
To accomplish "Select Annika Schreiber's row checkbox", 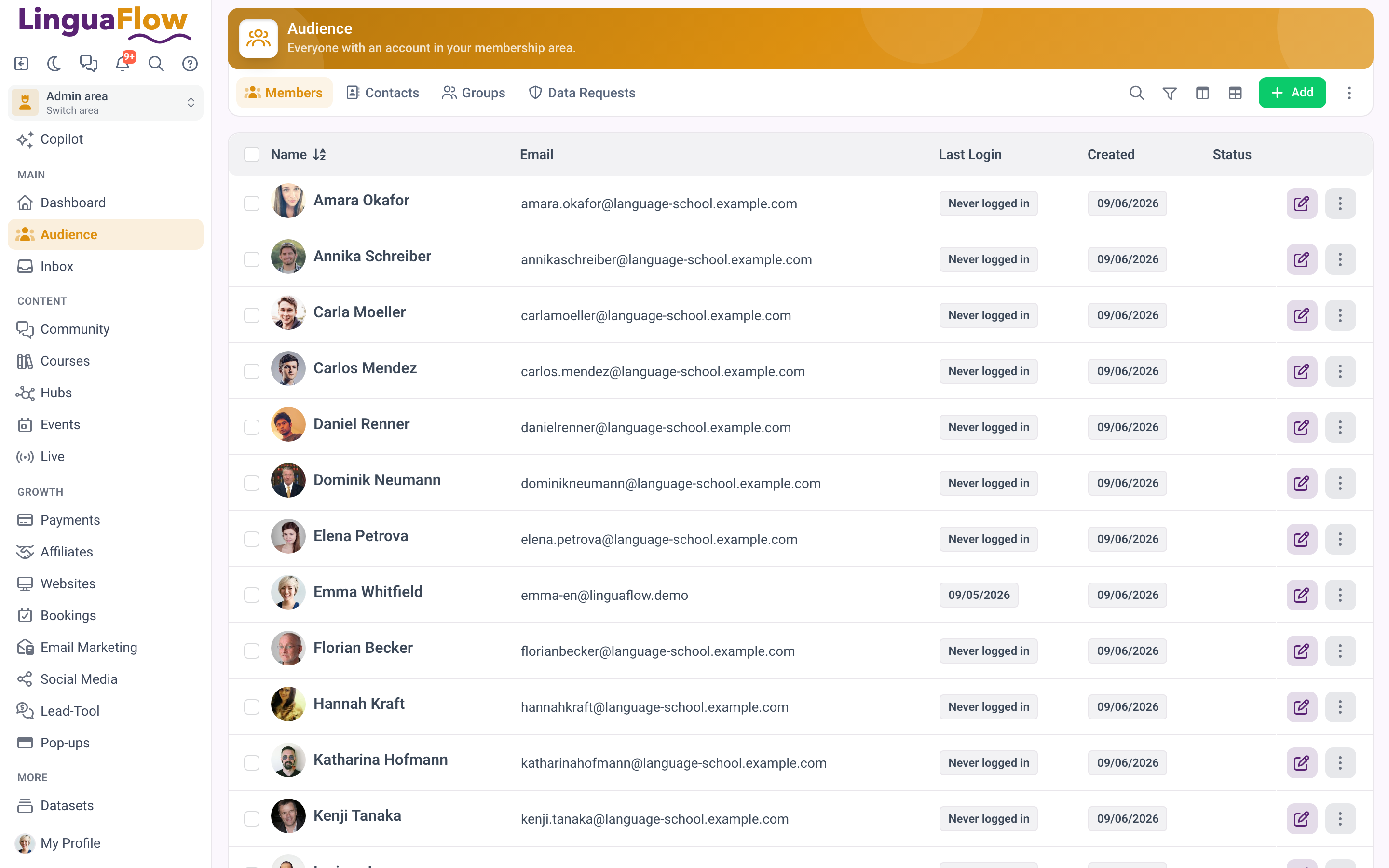I will tap(252, 259).
